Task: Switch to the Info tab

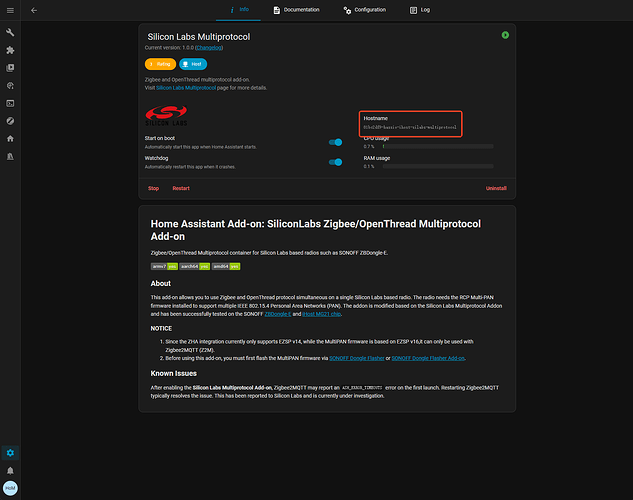Action: click(x=239, y=10)
